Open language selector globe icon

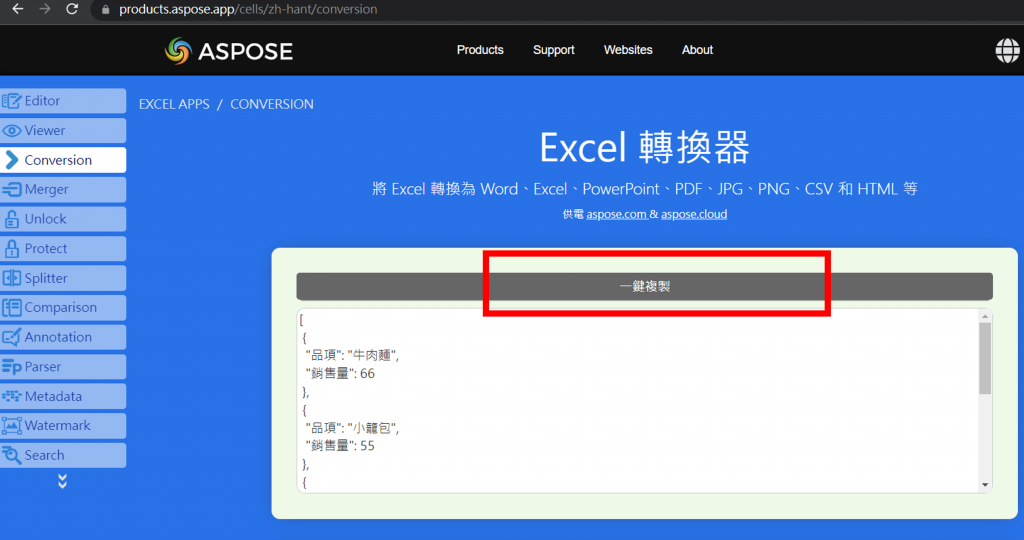tap(1007, 50)
